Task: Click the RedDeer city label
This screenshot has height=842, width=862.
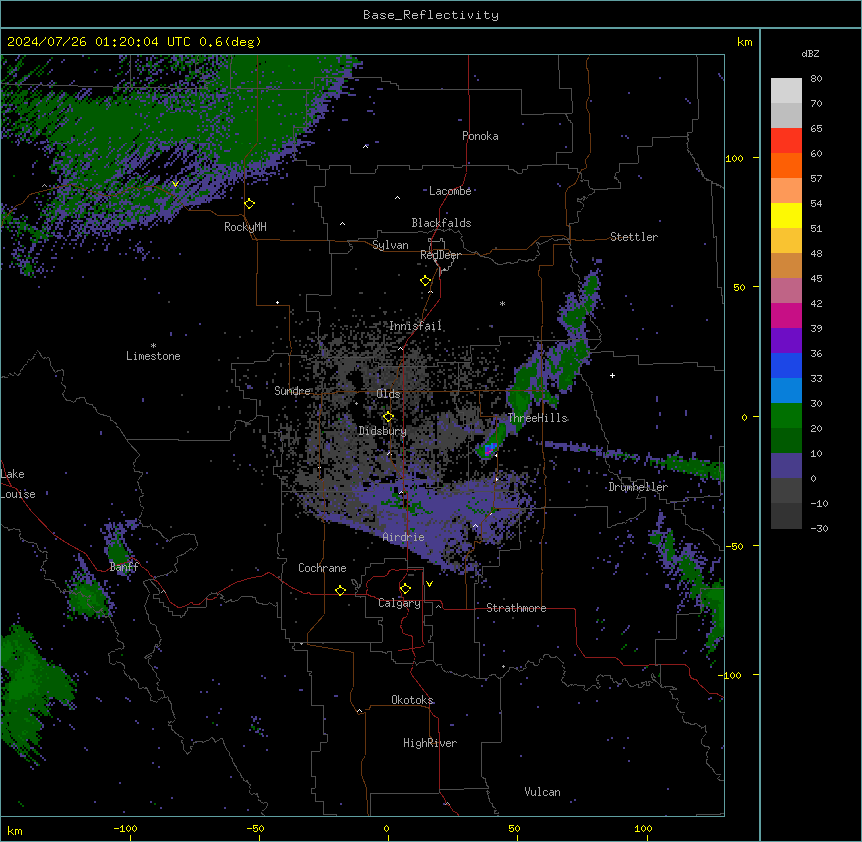Action: 440,255
